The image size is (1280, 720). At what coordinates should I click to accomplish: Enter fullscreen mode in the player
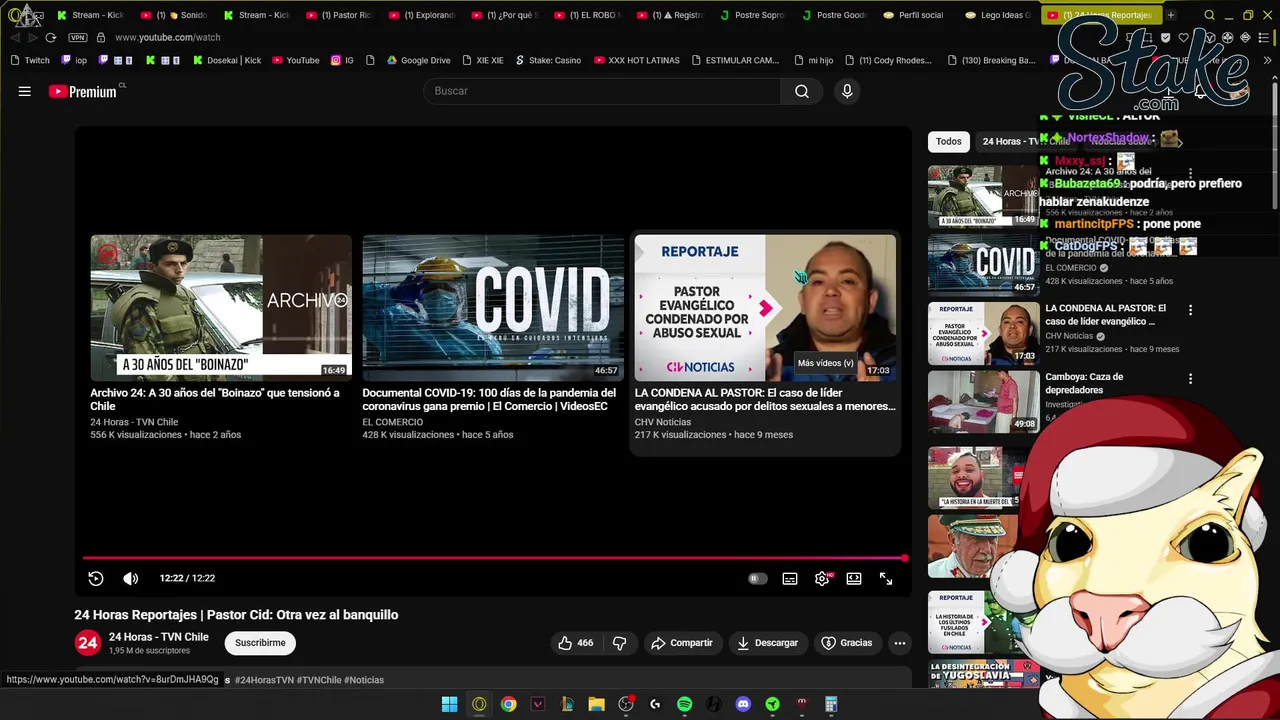(886, 578)
